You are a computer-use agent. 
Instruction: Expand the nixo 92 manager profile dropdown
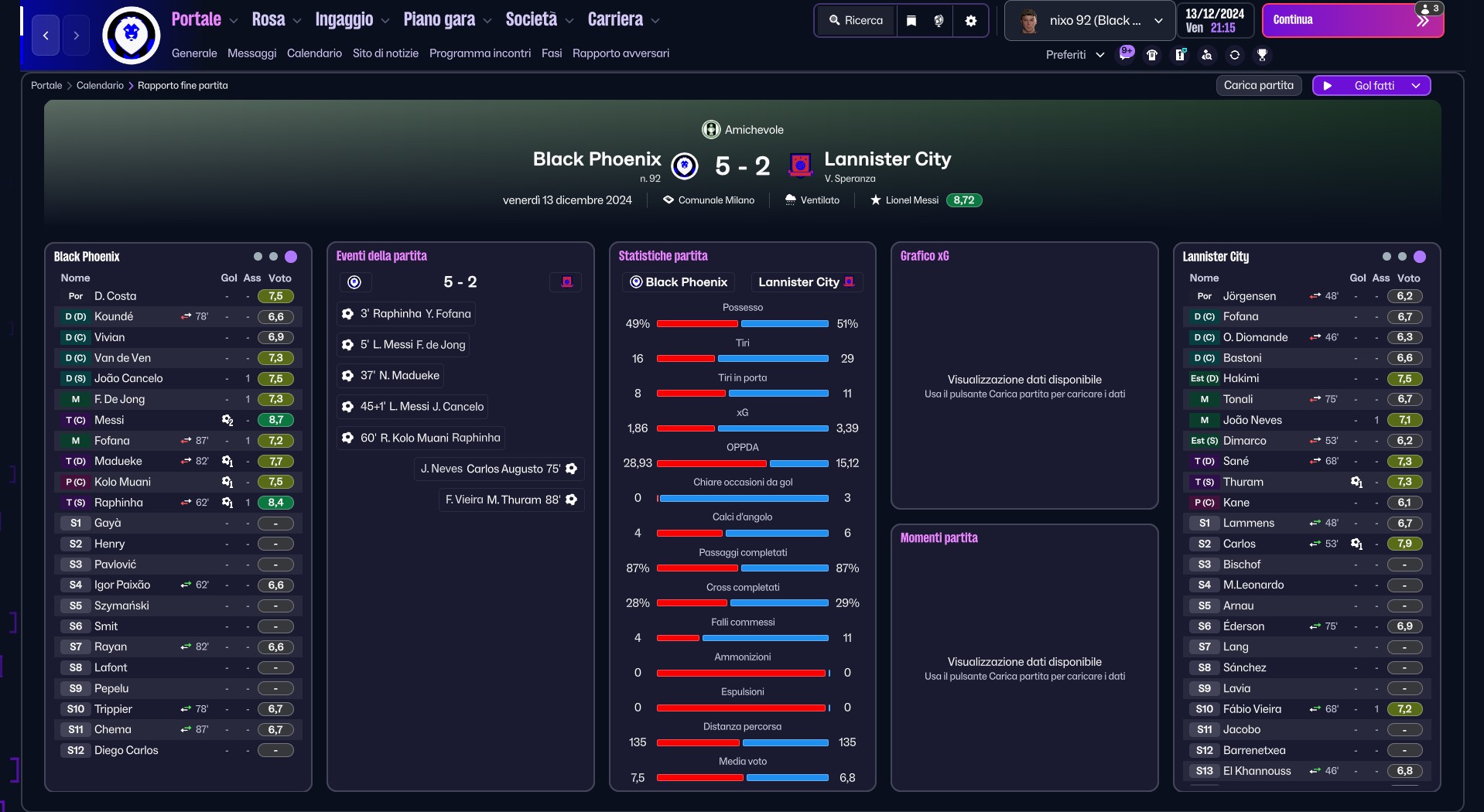(x=1091, y=21)
